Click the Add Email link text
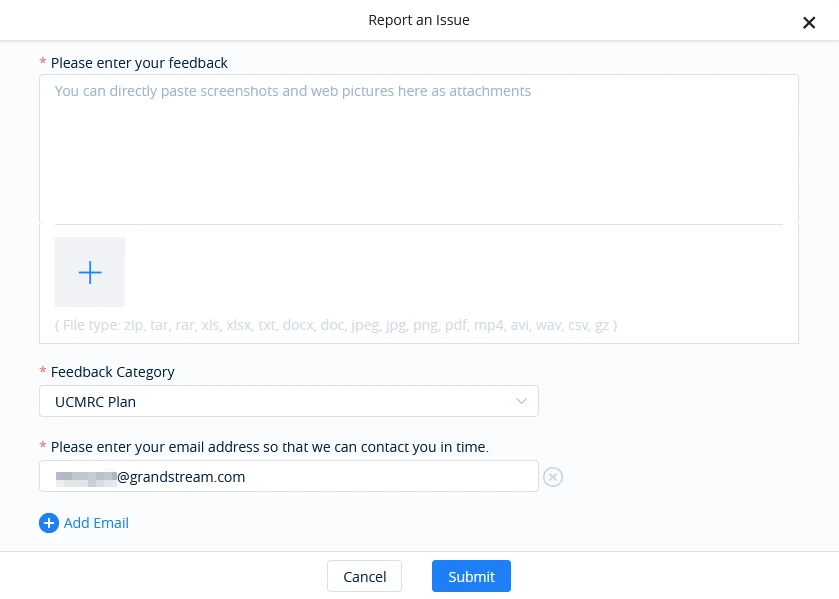The image size is (839, 599). (96, 523)
